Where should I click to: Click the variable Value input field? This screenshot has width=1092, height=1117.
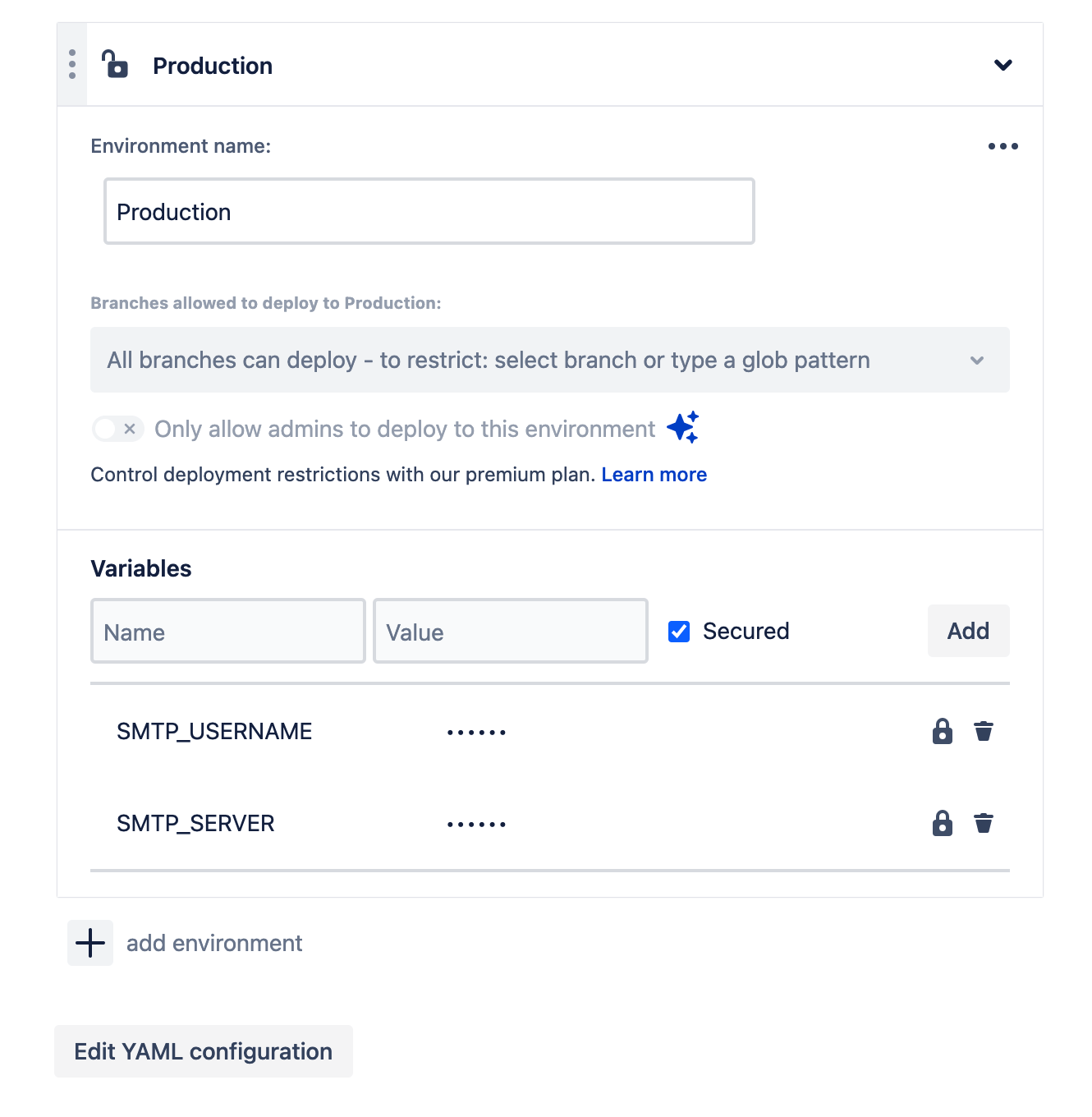click(510, 631)
